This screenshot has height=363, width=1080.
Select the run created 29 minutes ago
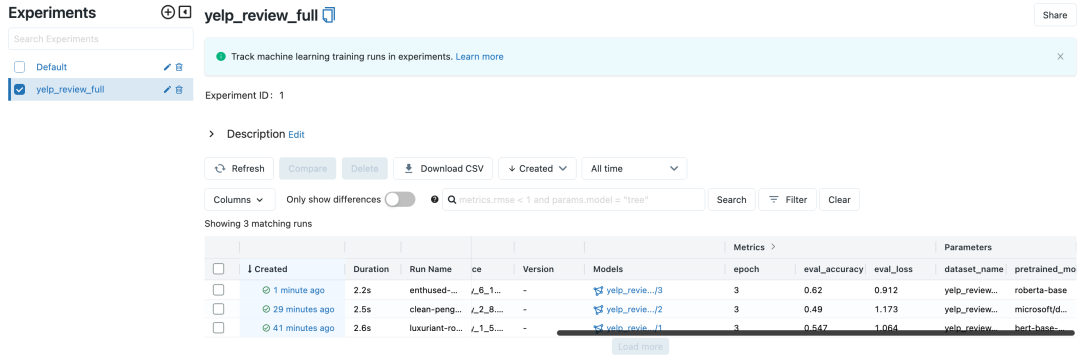pos(218,309)
